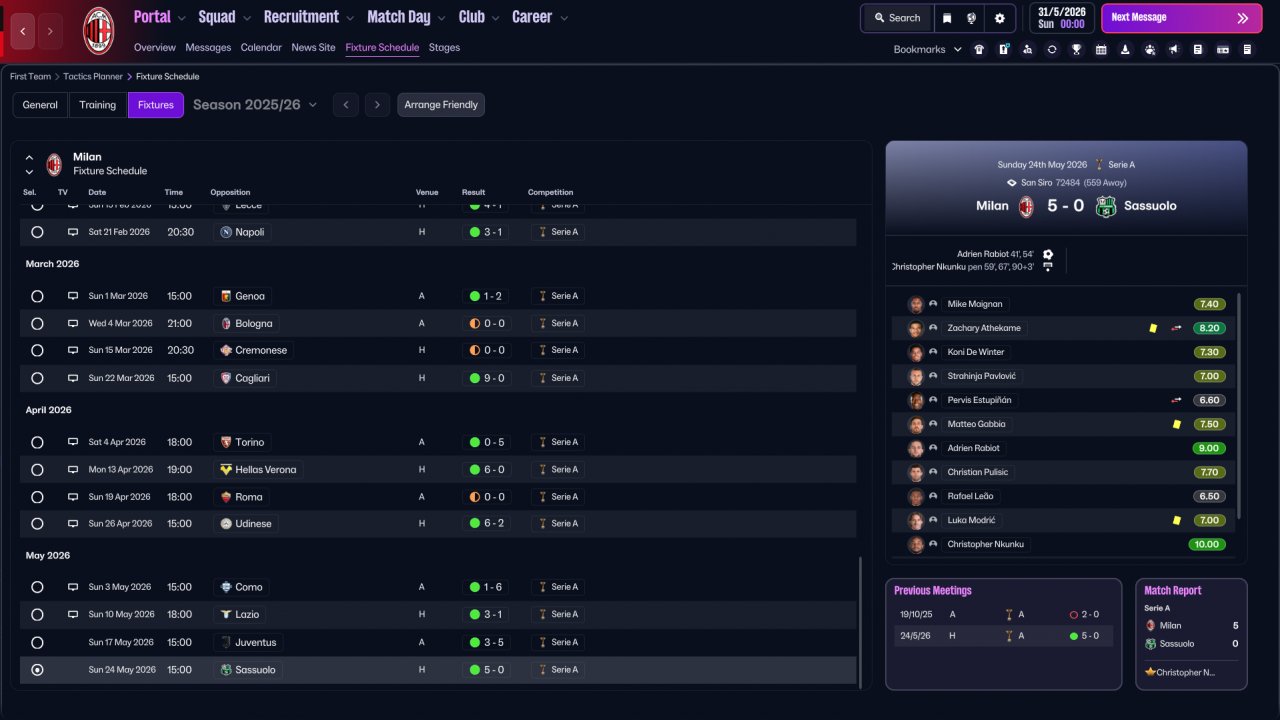1280x720 pixels.
Task: Open the megaphone bookmark icon
Action: click(x=1174, y=49)
